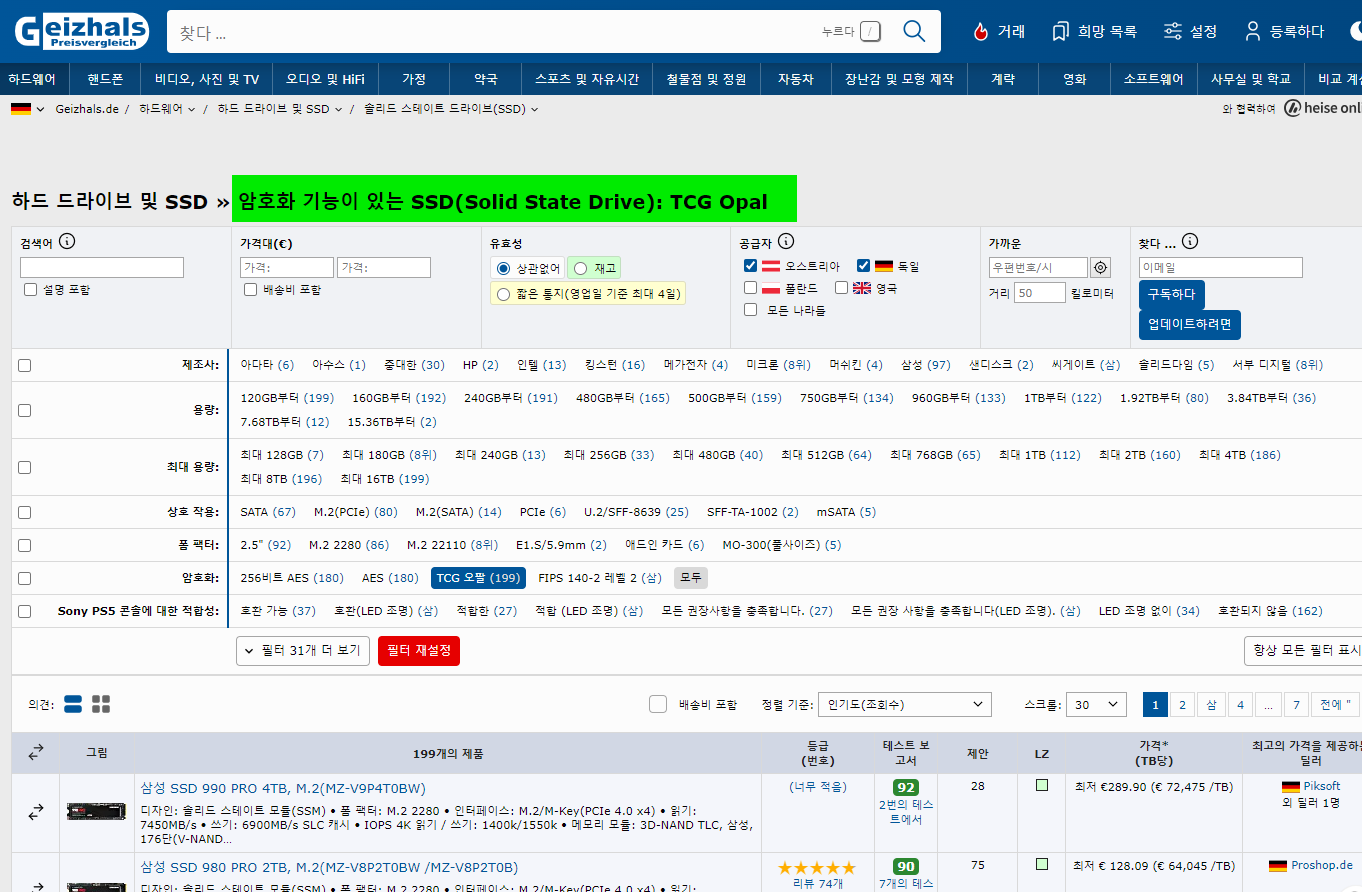Screen dimensions: 1362x892
Task: Click the flame 거래 deals icon
Action: [980, 32]
